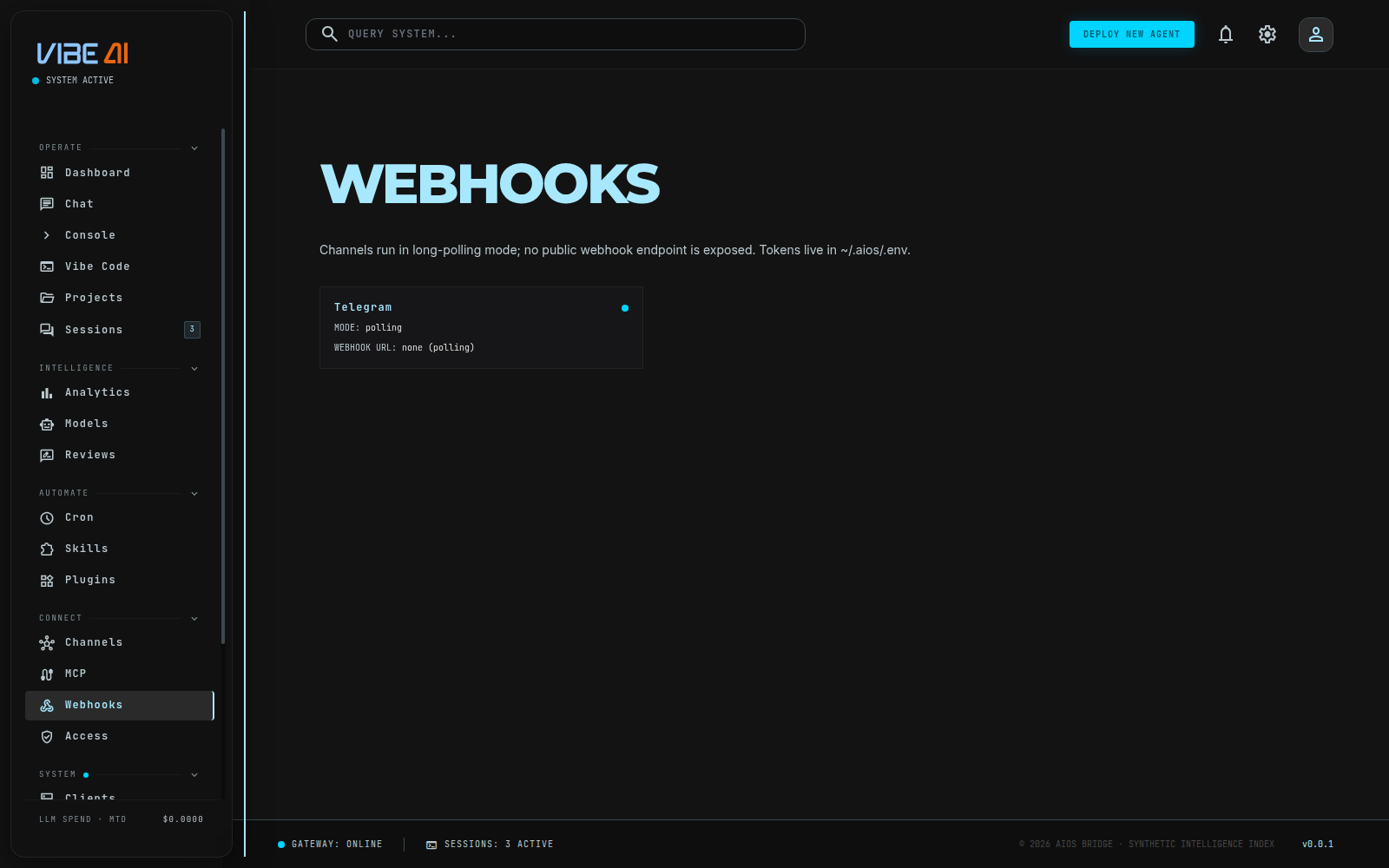Click the Channels hub icon
The image size is (1389, 868).
[47, 642]
